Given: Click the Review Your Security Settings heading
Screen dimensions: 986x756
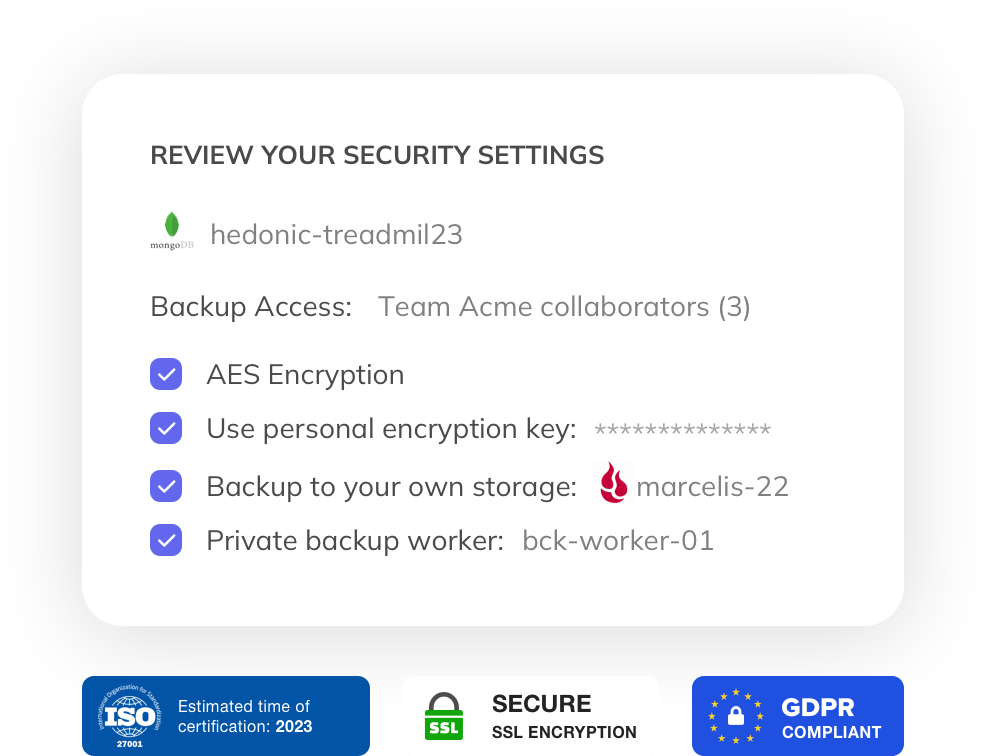Looking at the screenshot, I should tap(377, 155).
